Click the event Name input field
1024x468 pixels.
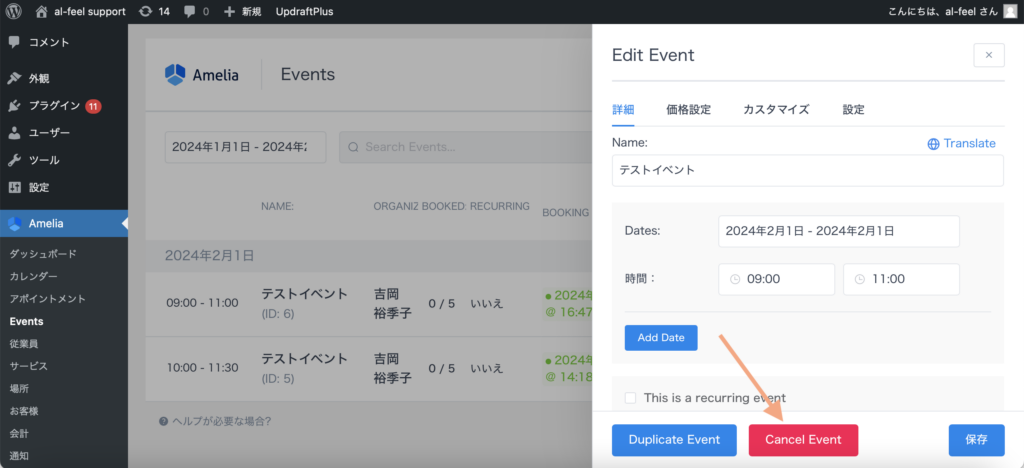807,171
